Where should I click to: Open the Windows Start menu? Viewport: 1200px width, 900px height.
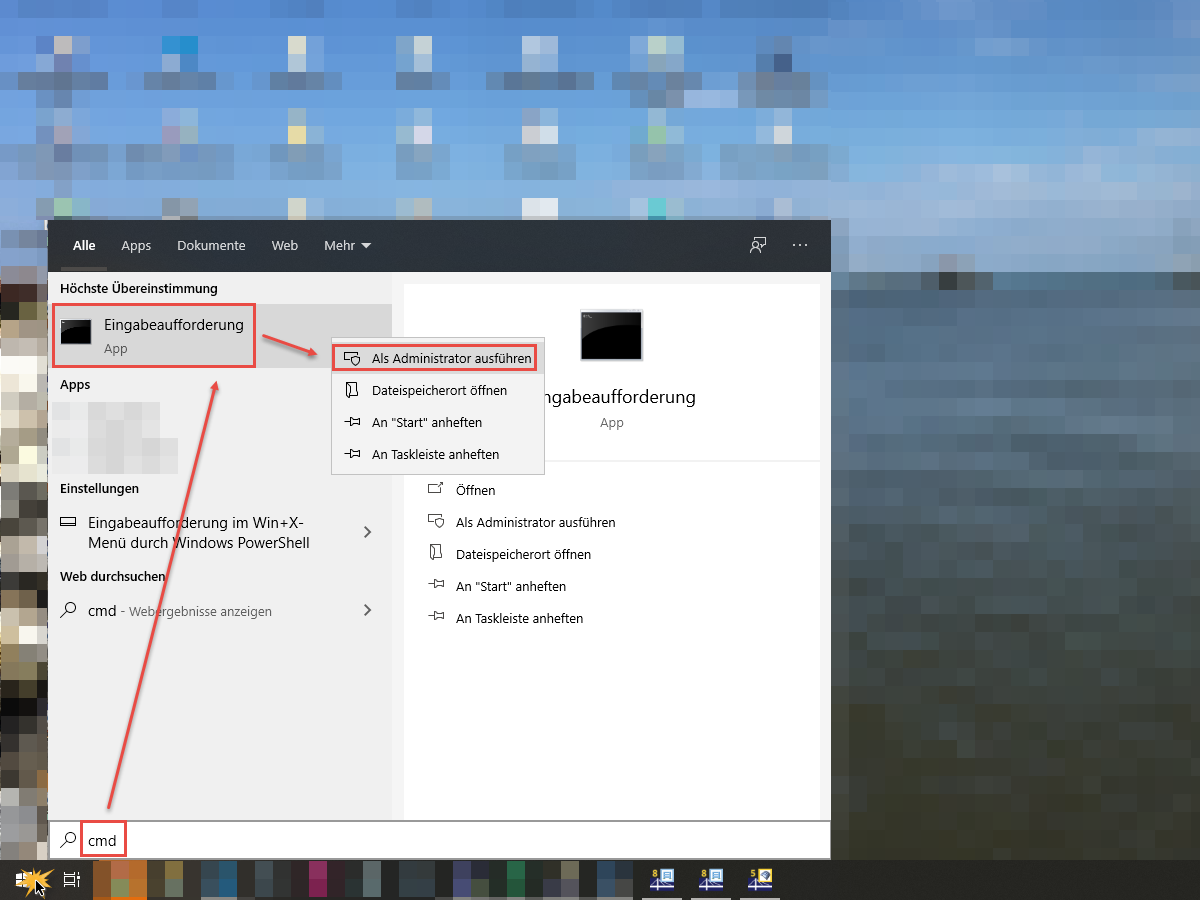point(20,880)
